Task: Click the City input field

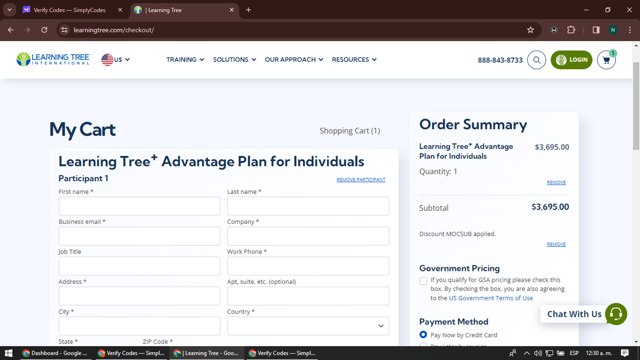Action: coord(139,326)
